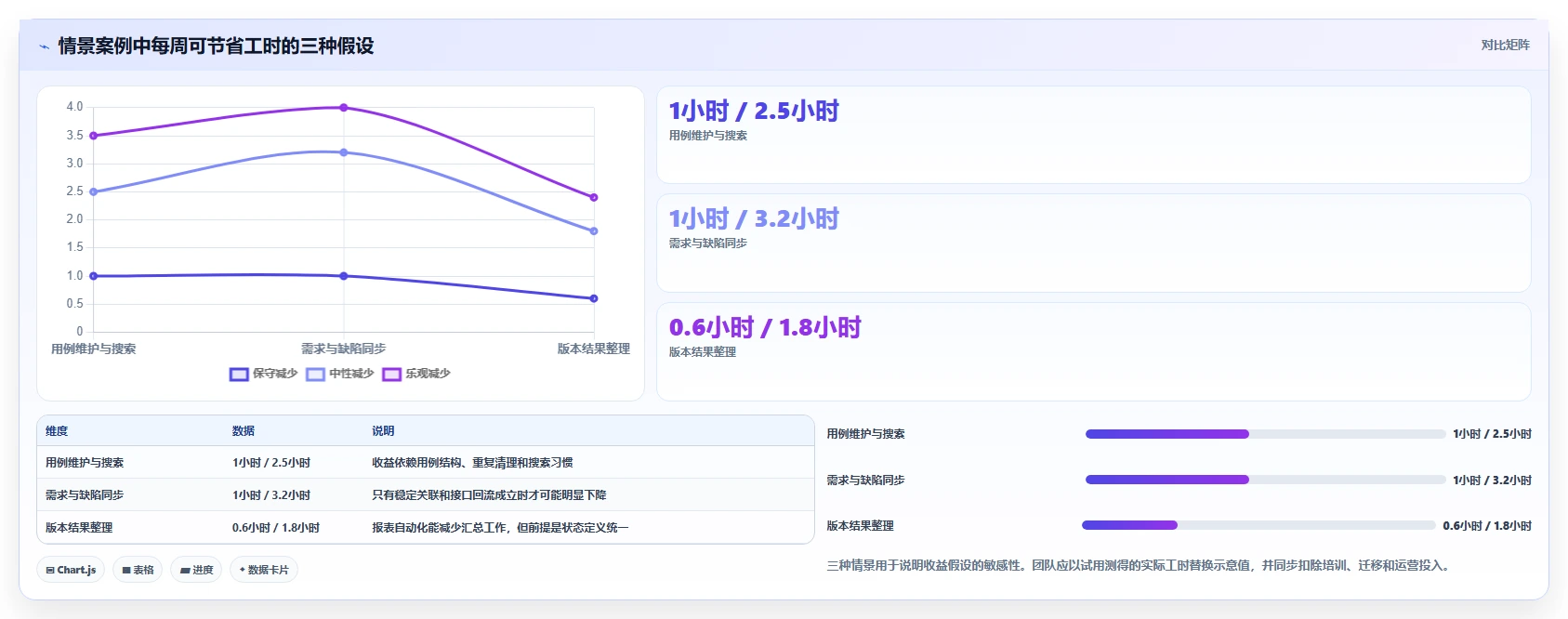
Task: Click description 收益依赖用例结构、重复清理和搜索习惯
Action: coord(472,463)
